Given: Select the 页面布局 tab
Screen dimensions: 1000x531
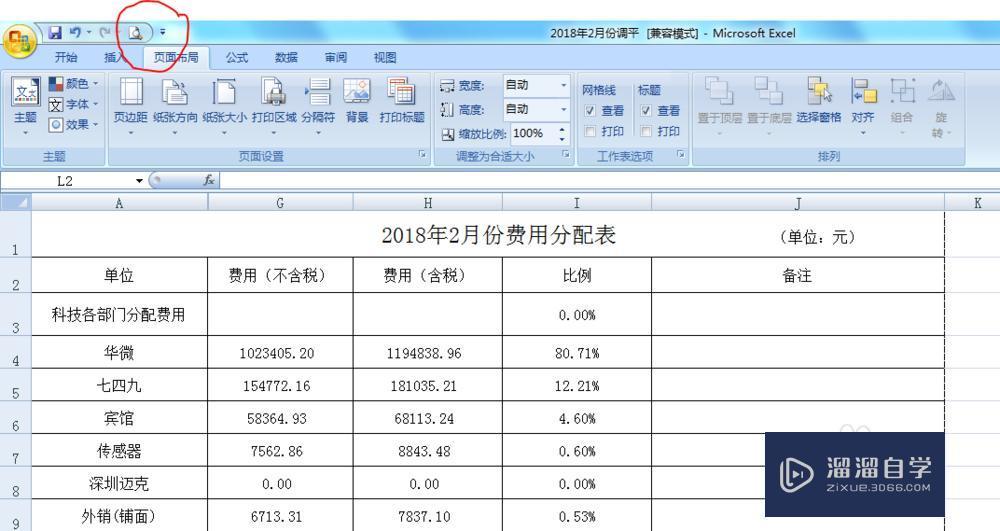Looking at the screenshot, I should coord(176,57).
